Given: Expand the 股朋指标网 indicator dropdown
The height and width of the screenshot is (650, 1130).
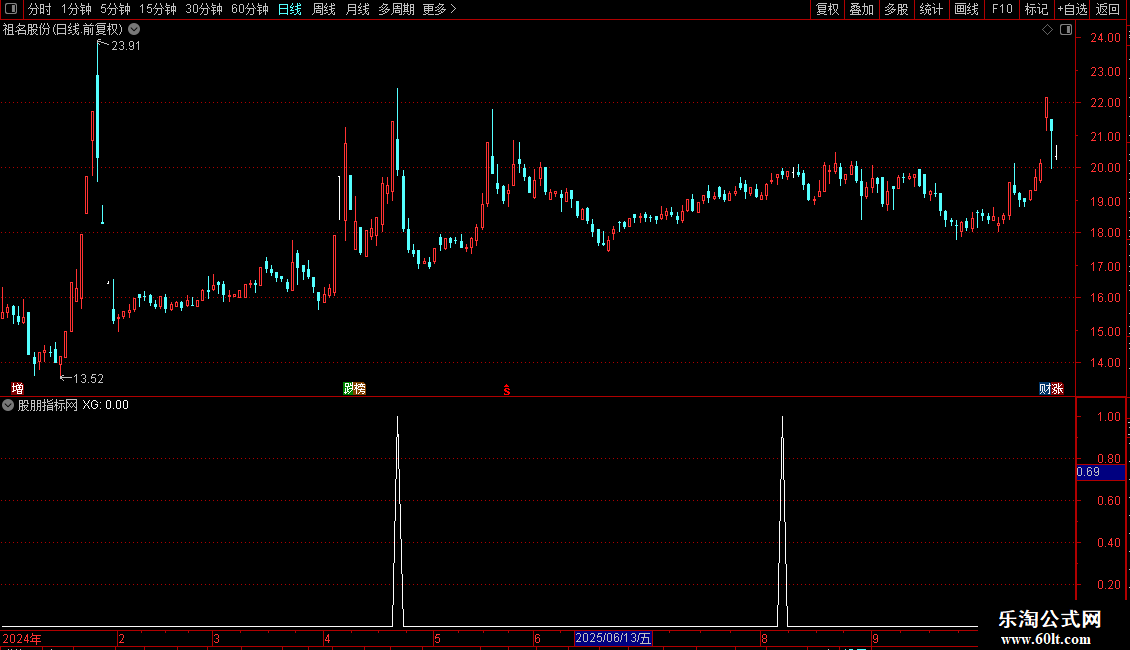Looking at the screenshot, I should 8,405.
